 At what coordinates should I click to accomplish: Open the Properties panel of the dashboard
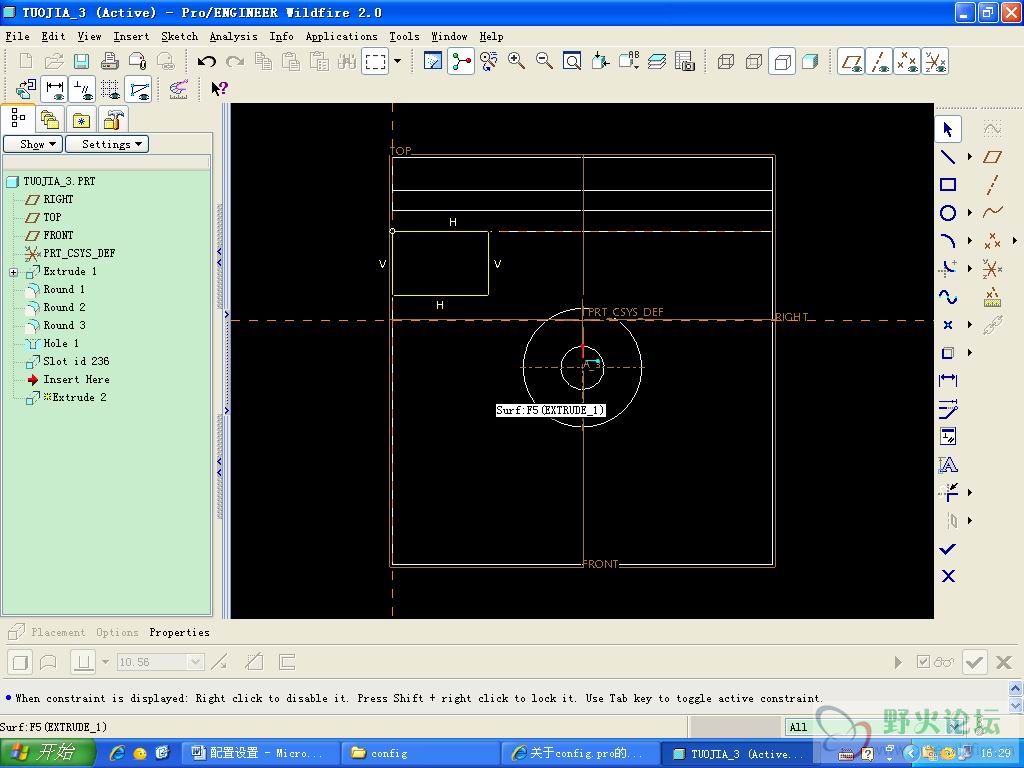point(180,632)
